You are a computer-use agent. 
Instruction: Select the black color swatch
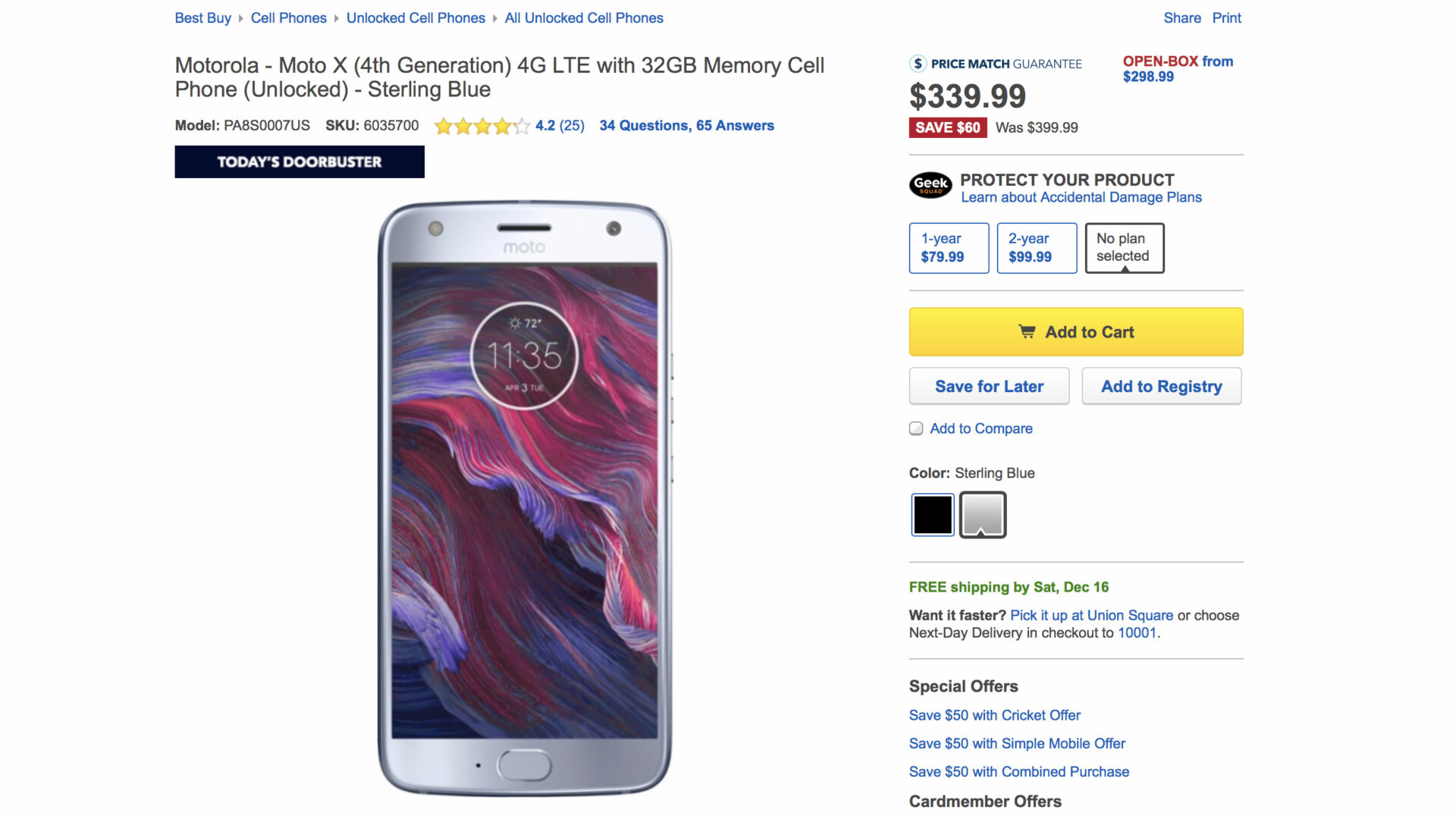click(x=932, y=514)
